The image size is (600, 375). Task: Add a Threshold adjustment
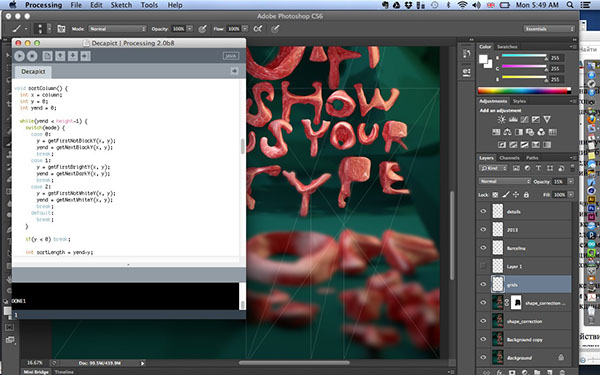point(524,145)
